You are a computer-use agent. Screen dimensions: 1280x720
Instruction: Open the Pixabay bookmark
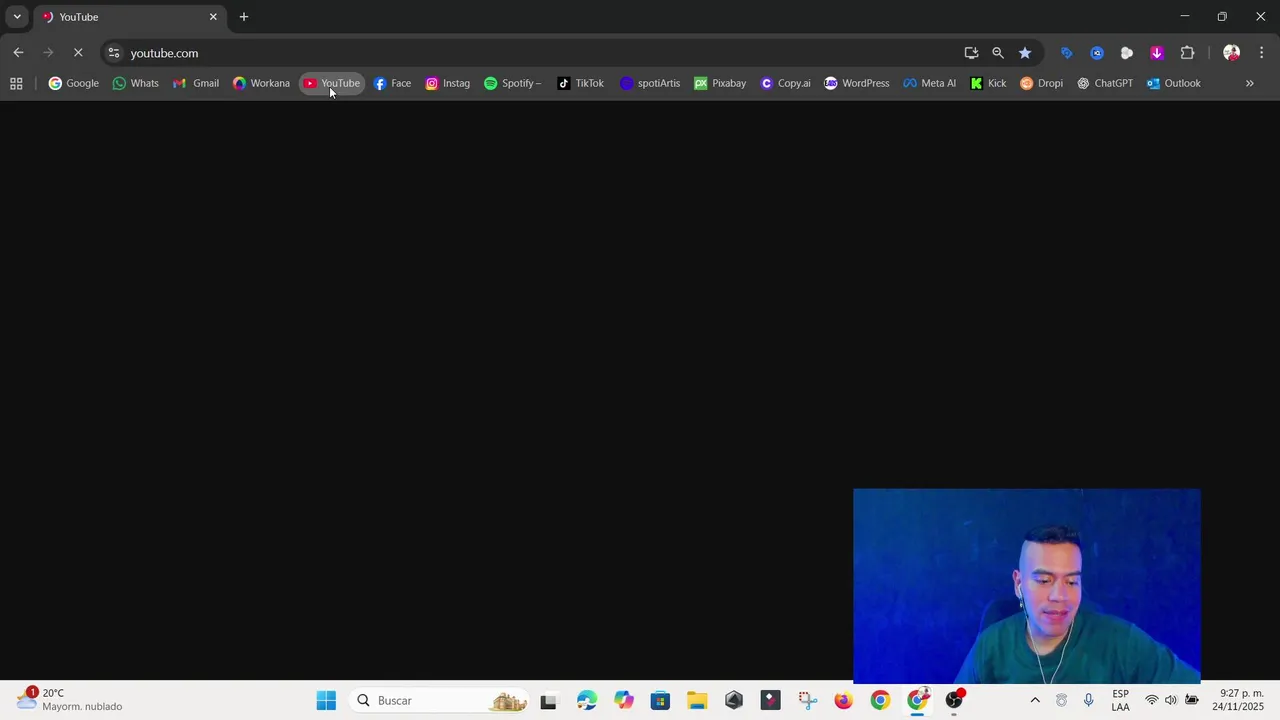(720, 83)
